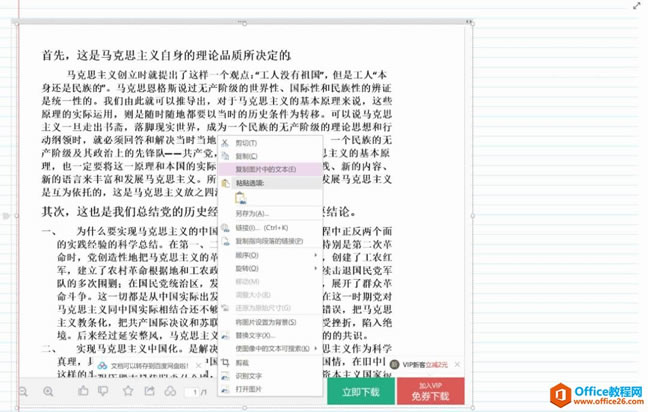Choose 打开图片 in the context menu
648x412 pixels.
point(270,389)
